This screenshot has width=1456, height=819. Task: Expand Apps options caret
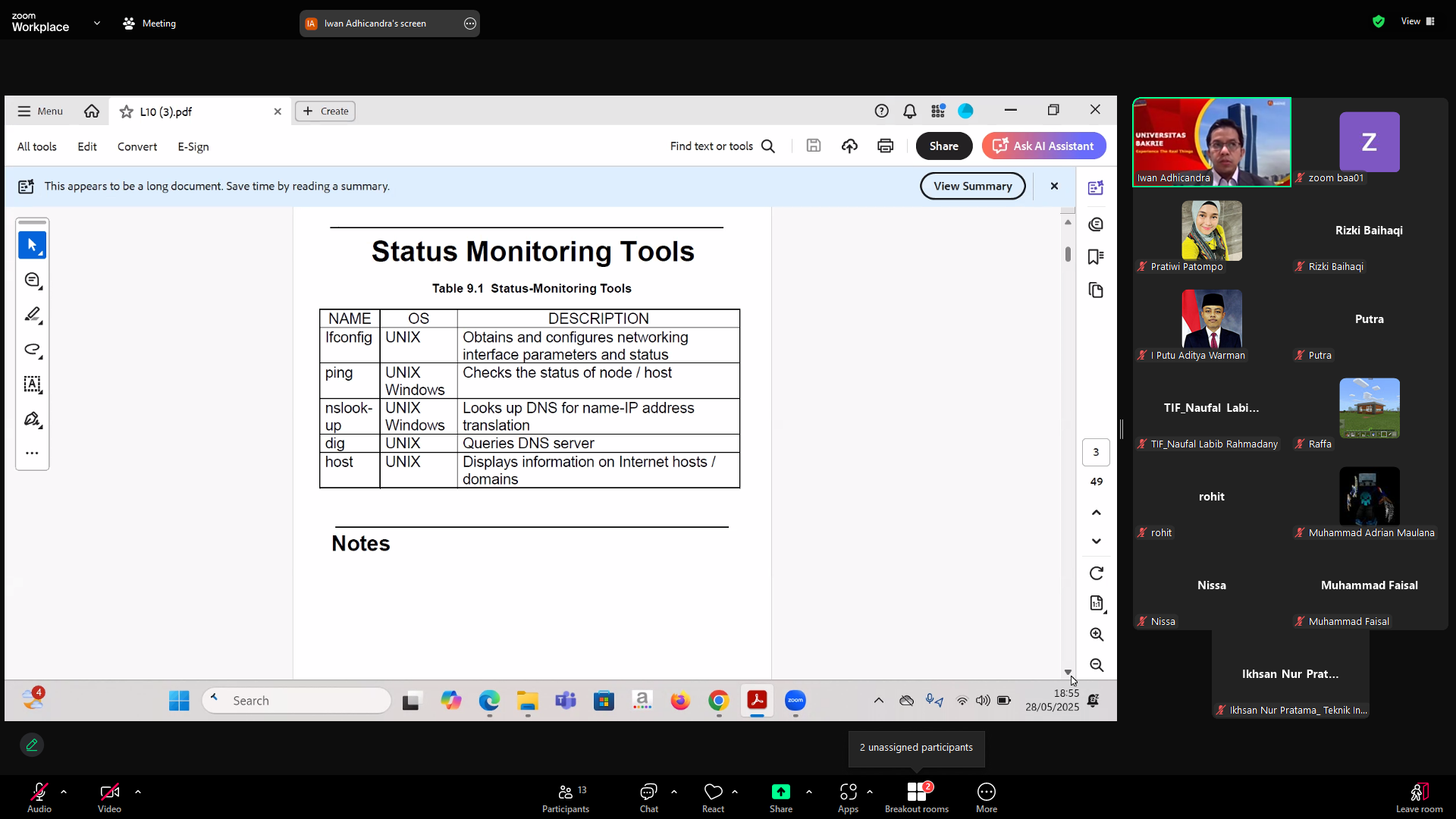click(x=870, y=792)
